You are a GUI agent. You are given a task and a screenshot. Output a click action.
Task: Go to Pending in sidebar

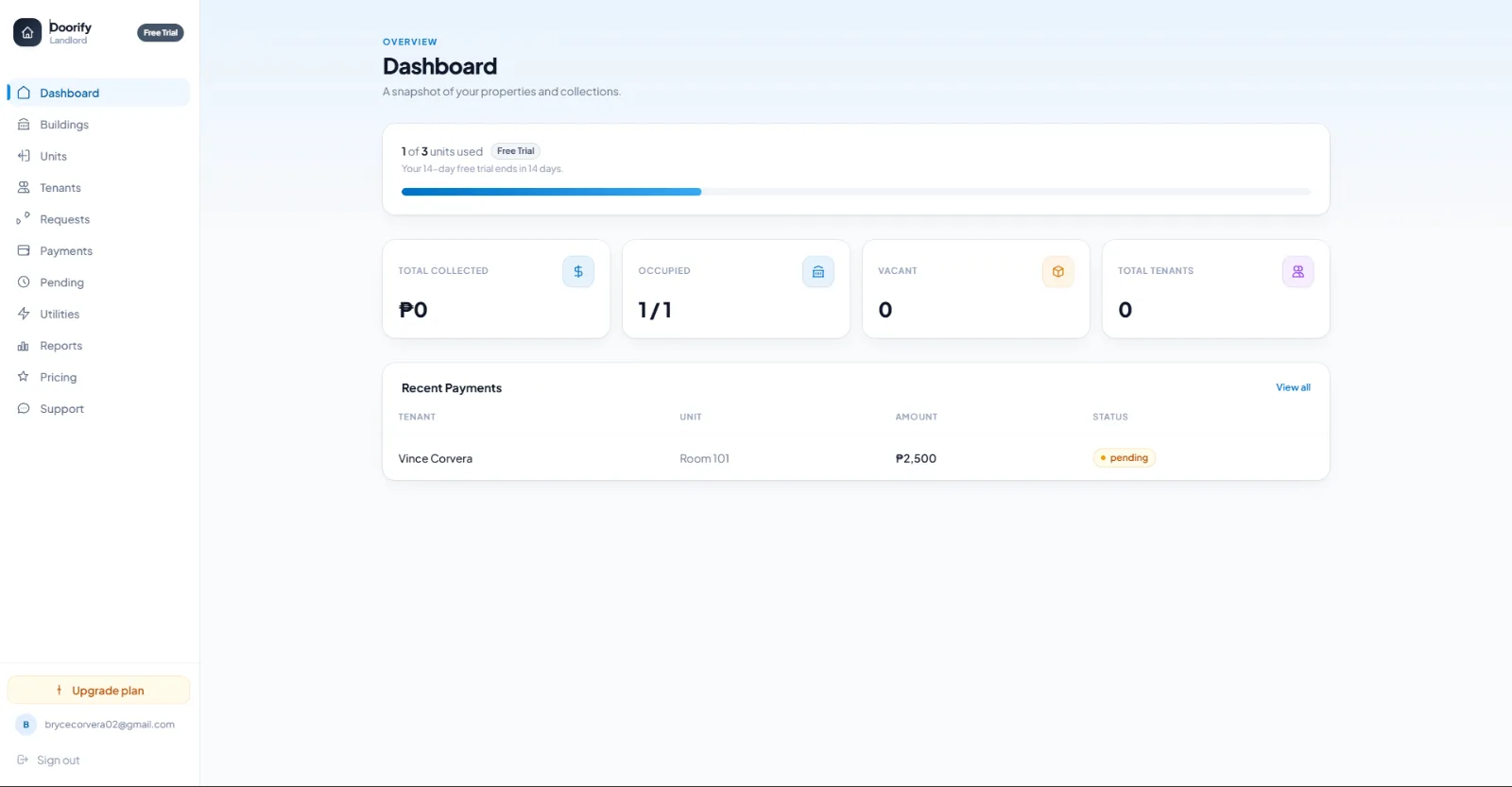(98, 282)
